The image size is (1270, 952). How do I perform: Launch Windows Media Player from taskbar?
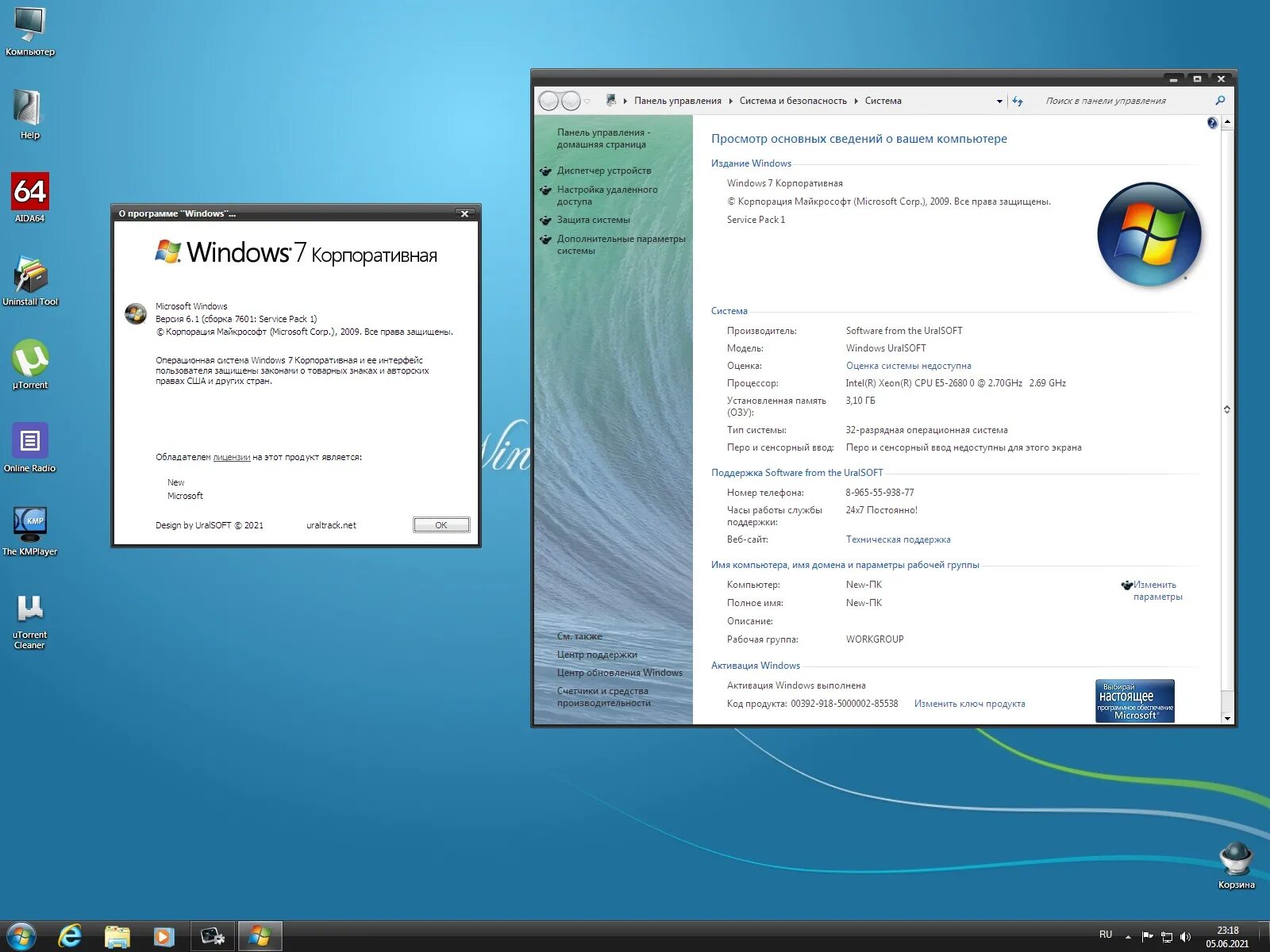(x=164, y=936)
